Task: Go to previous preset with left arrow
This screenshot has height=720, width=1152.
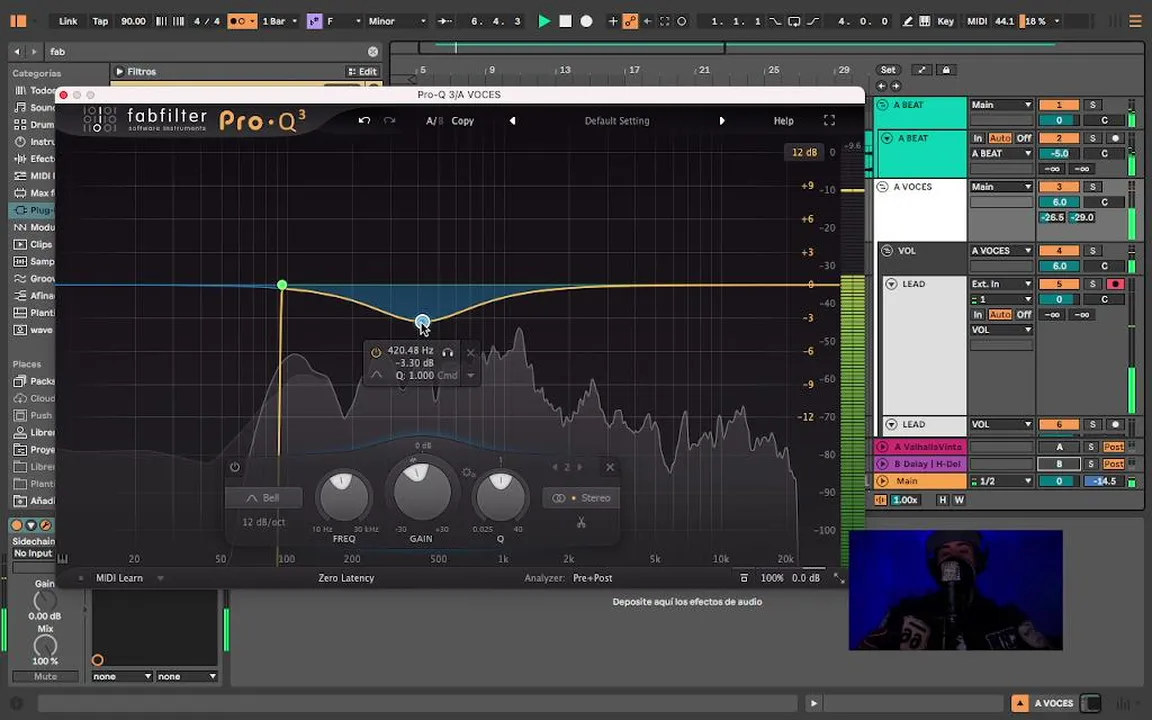Action: [x=512, y=120]
